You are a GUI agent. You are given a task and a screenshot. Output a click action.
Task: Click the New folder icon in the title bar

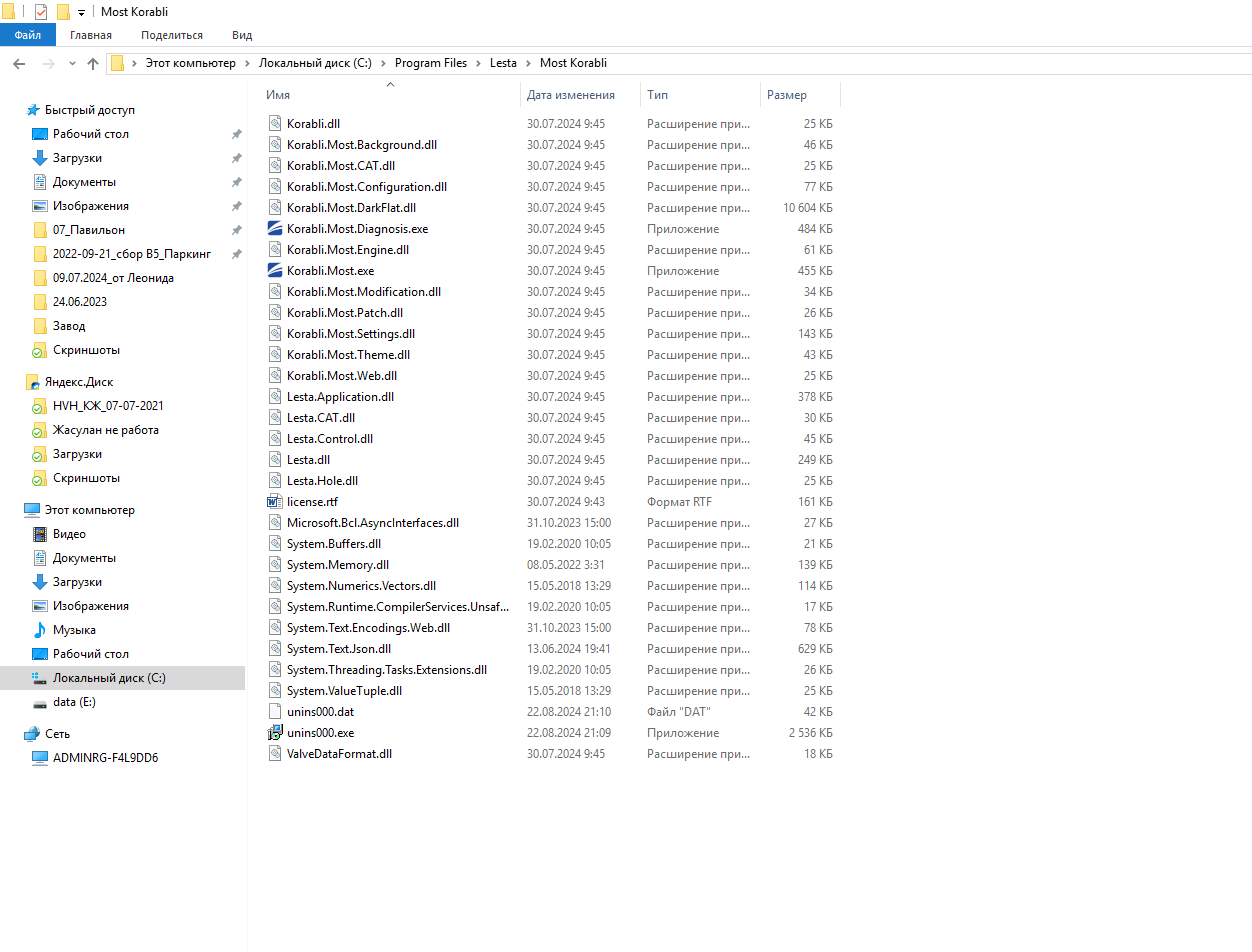(63, 12)
